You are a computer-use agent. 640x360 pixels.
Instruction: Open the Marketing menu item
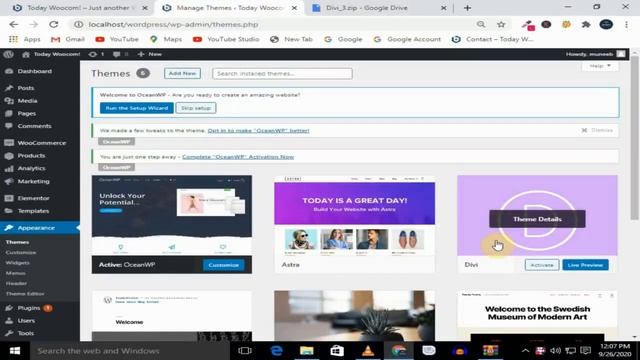[x=33, y=181]
